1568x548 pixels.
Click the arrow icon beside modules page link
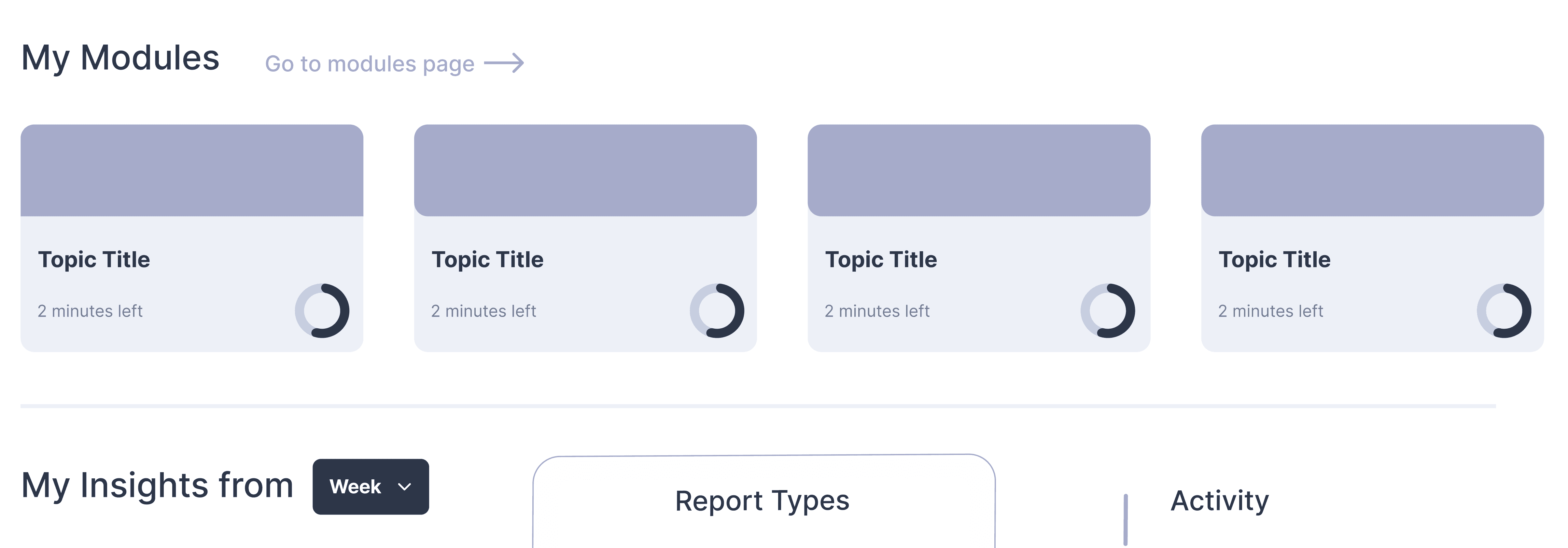[504, 63]
